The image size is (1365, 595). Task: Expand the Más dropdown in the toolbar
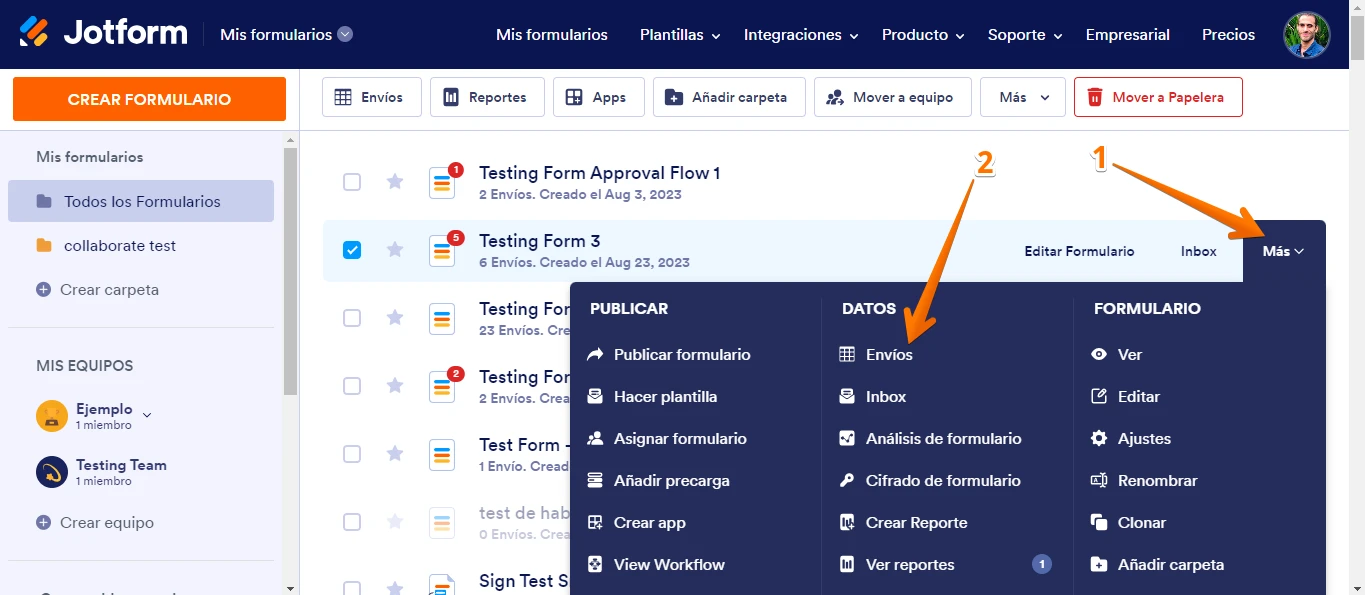(1022, 96)
